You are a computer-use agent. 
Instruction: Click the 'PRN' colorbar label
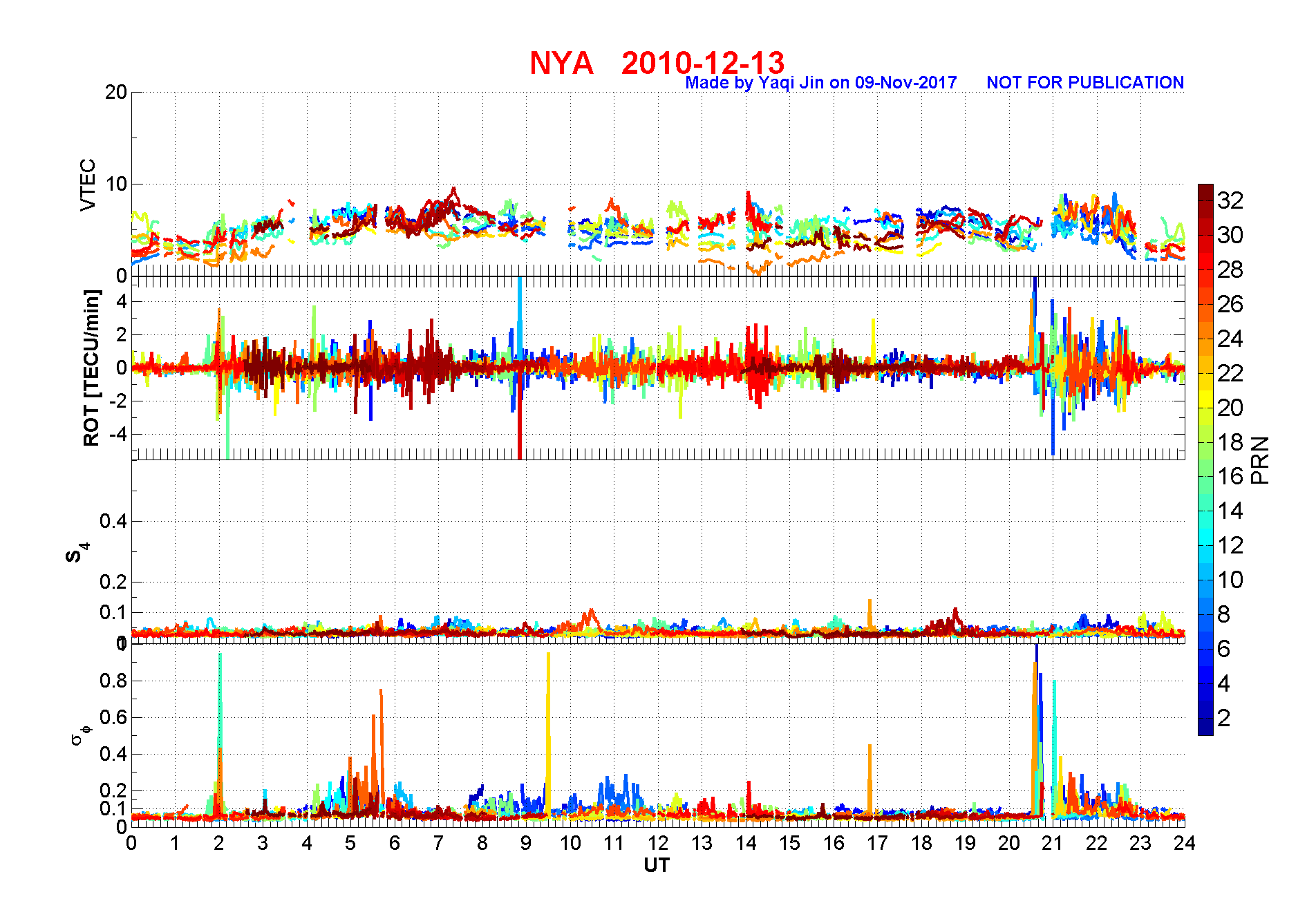[x=1260, y=460]
